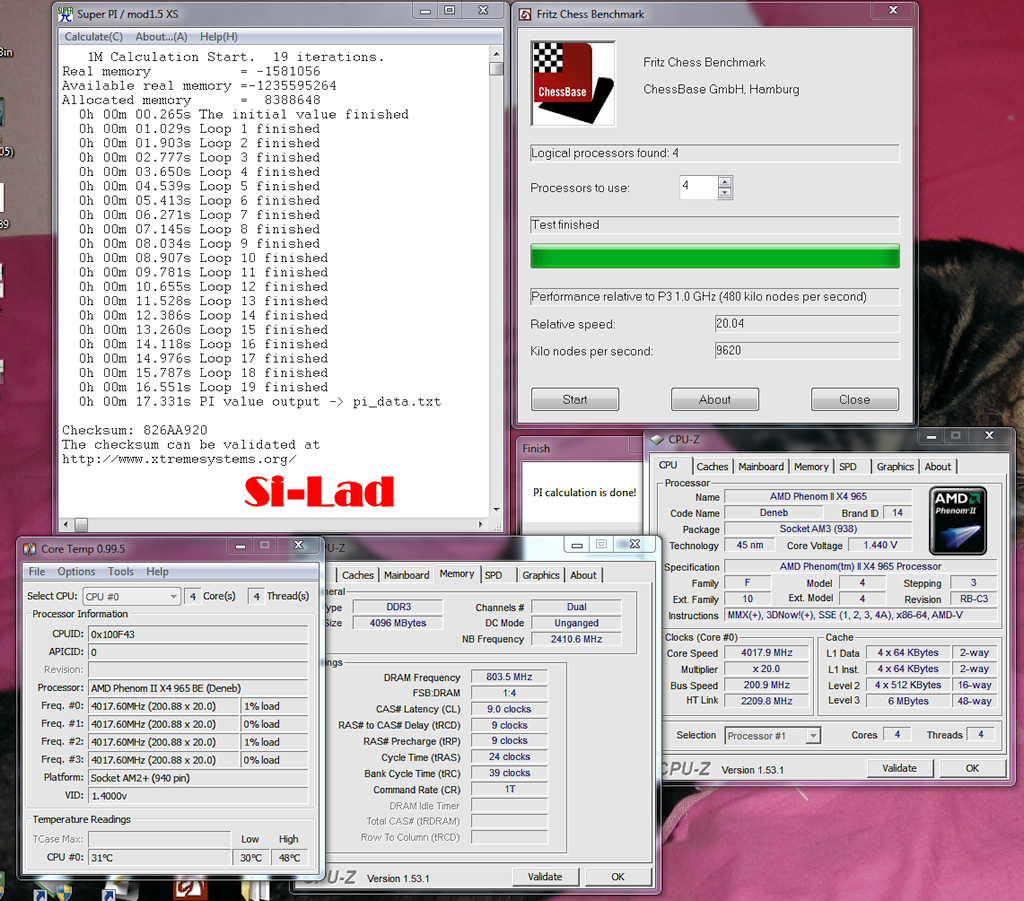Click the CPU-Z title bar icon
The height and width of the screenshot is (901, 1024).
coord(657,439)
